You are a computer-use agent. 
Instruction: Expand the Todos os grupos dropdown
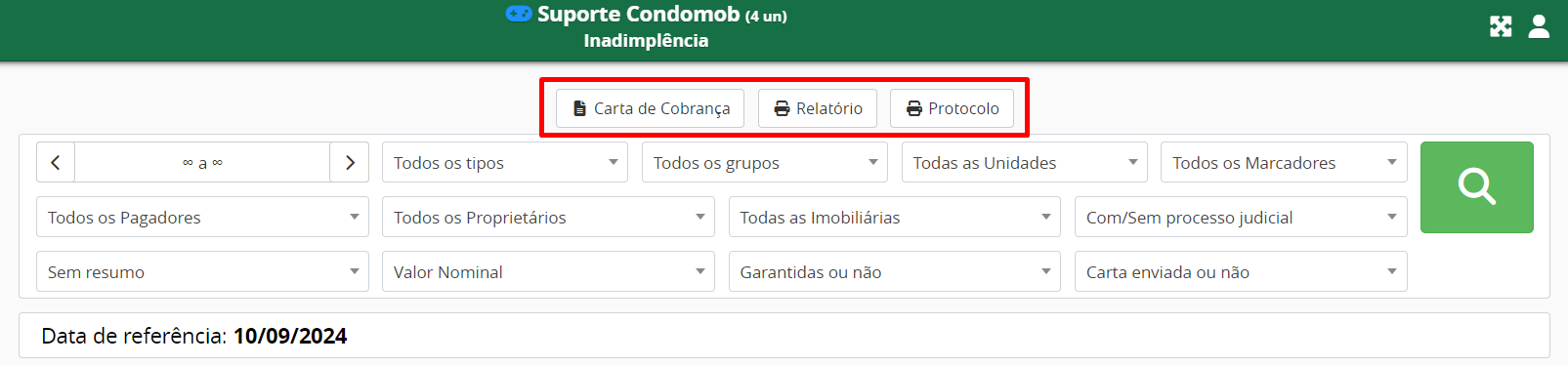pyautogui.click(x=764, y=163)
